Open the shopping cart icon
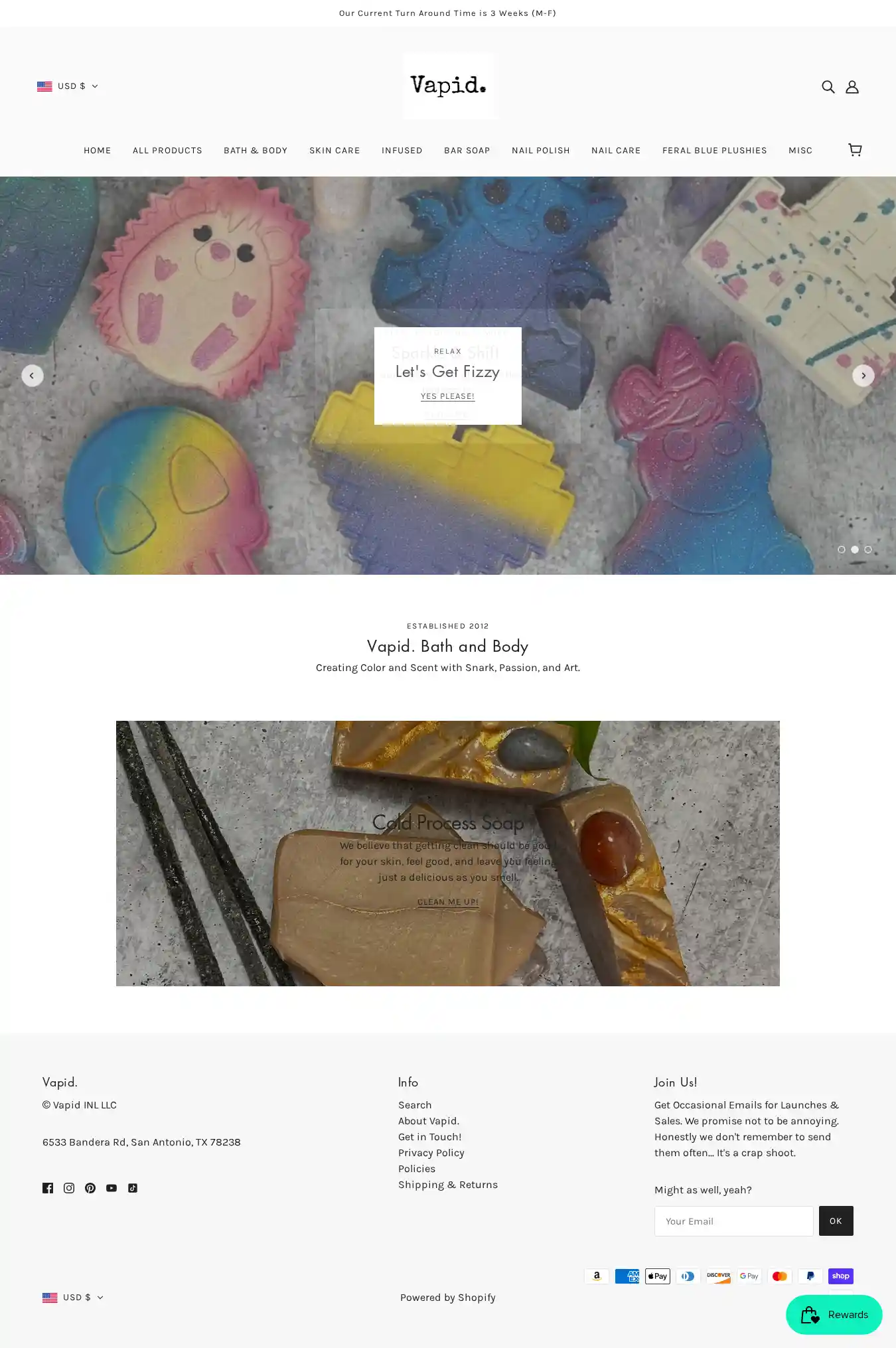Viewport: 896px width, 1348px height. click(x=855, y=150)
